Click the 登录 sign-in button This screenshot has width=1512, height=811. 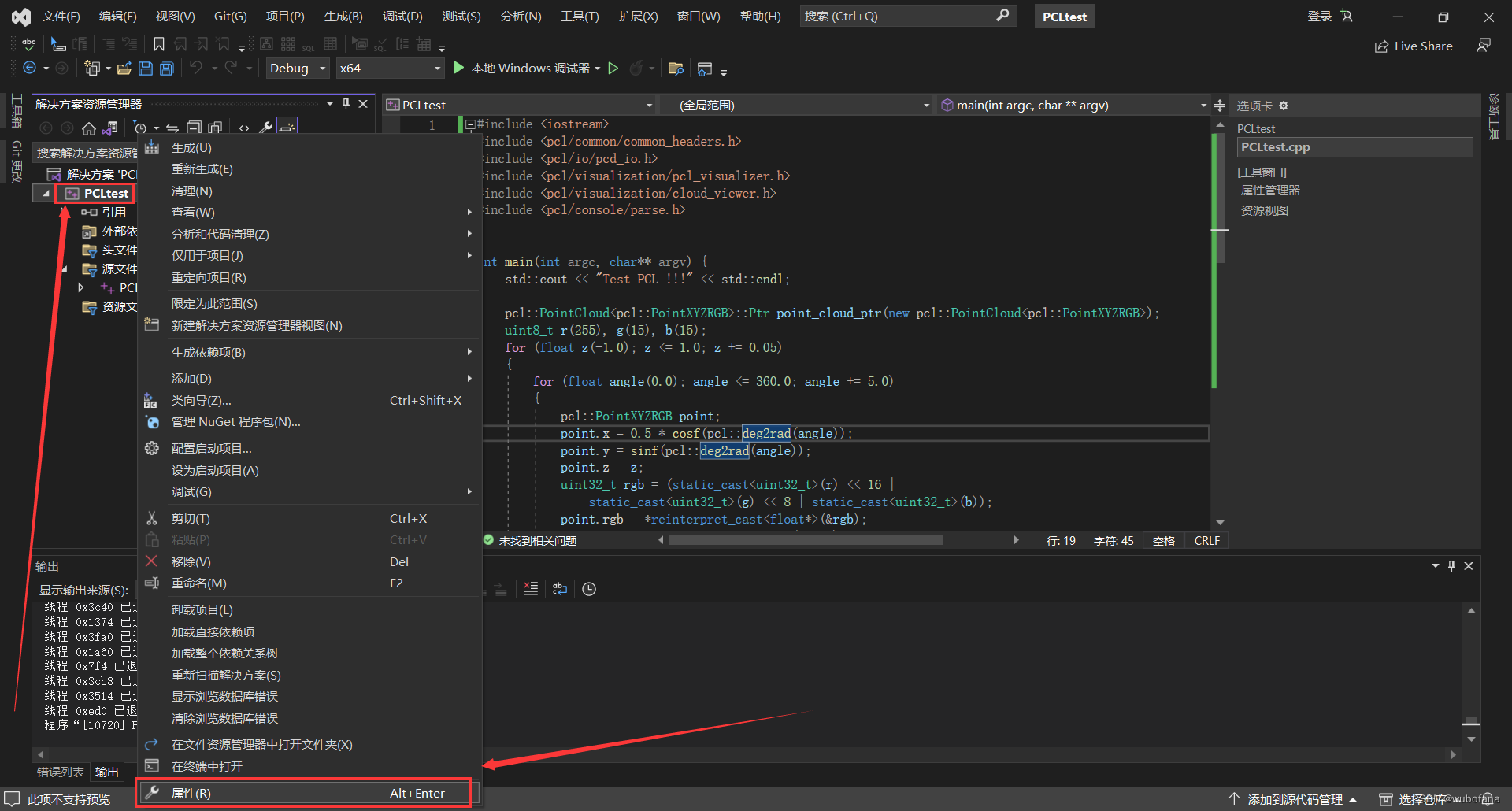pos(1329,16)
